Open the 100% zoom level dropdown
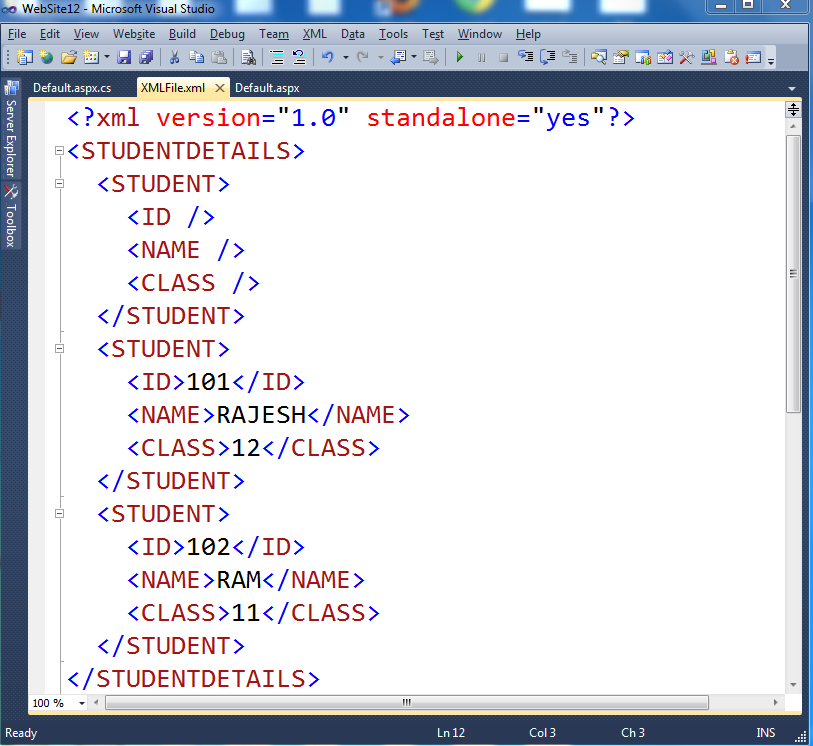 pos(57,703)
